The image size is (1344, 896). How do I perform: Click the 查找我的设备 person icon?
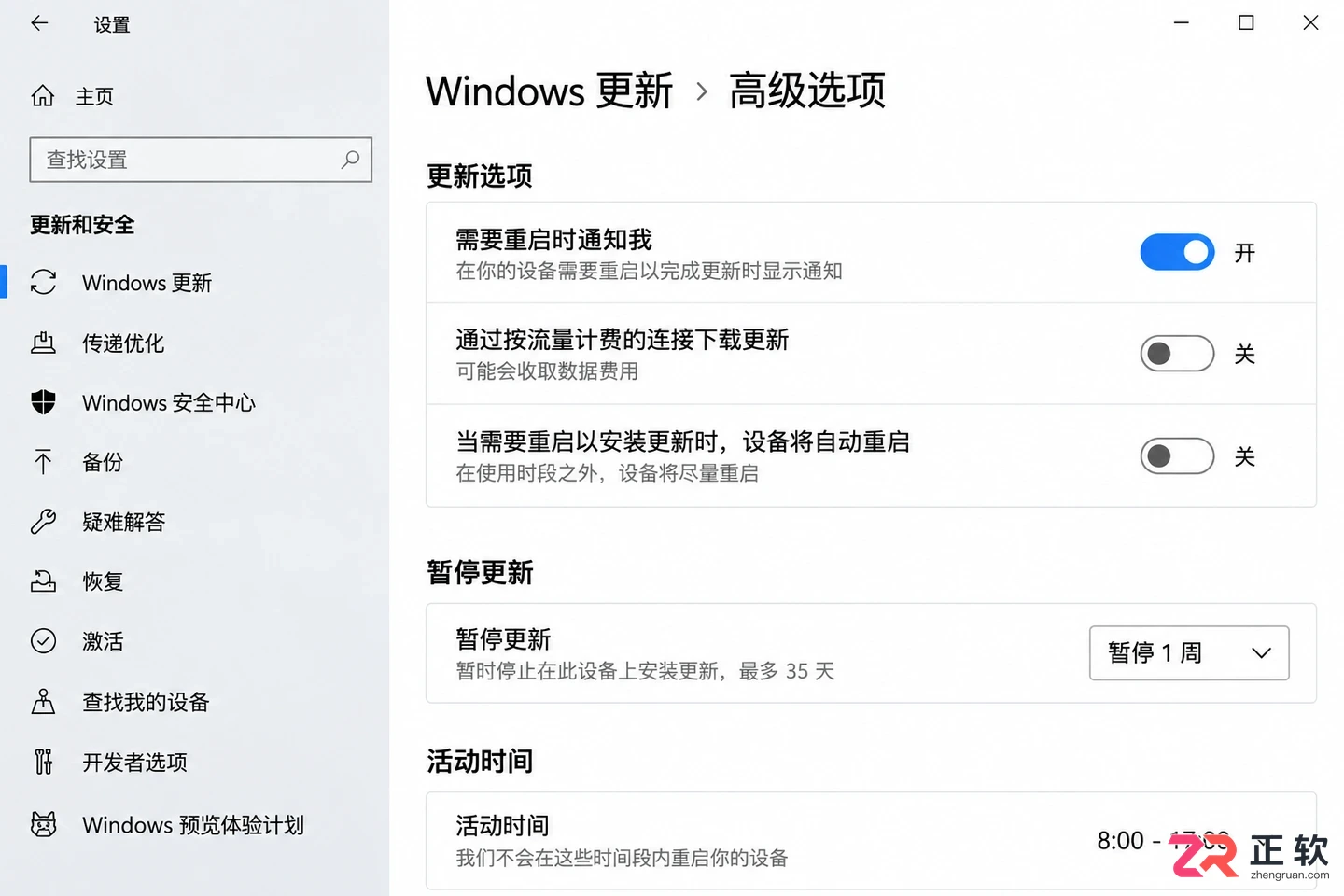(x=43, y=702)
